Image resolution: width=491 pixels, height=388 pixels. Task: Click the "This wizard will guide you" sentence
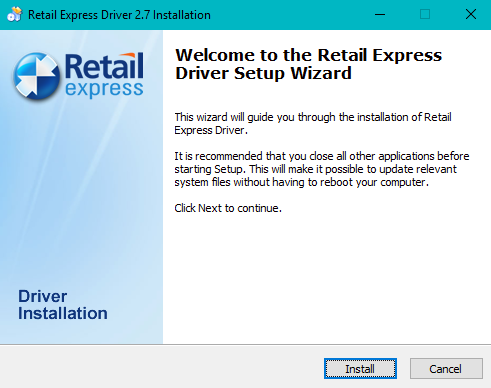click(x=313, y=124)
